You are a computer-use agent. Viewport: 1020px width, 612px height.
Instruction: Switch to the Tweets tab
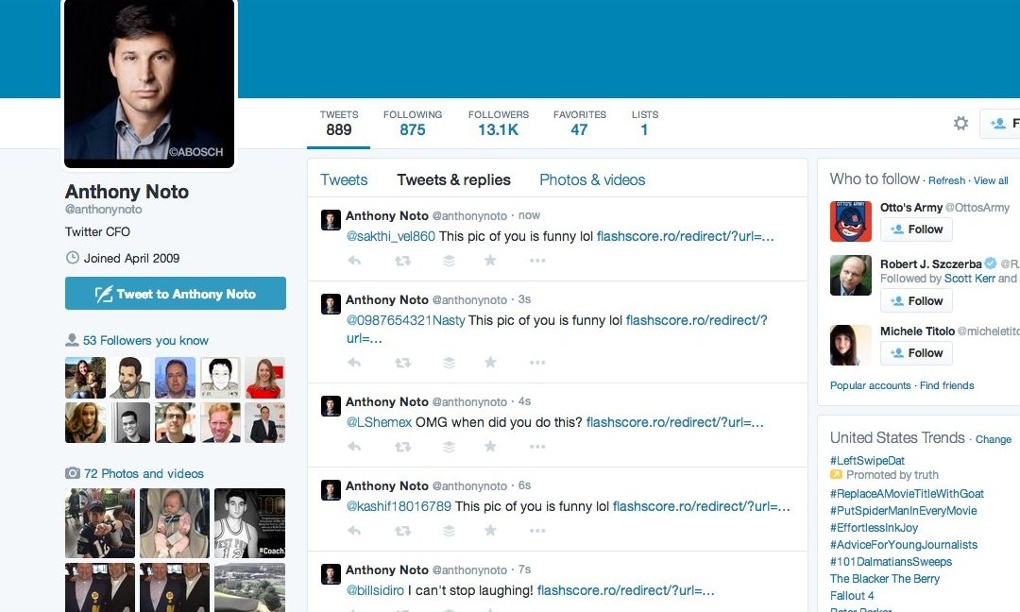tap(344, 180)
